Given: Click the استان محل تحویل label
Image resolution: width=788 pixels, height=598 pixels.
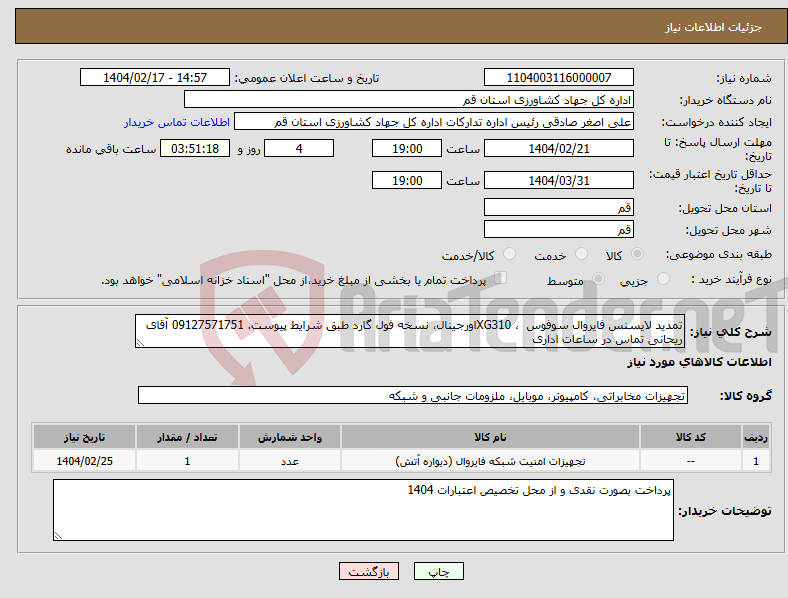Looking at the screenshot, I should tap(725, 208).
